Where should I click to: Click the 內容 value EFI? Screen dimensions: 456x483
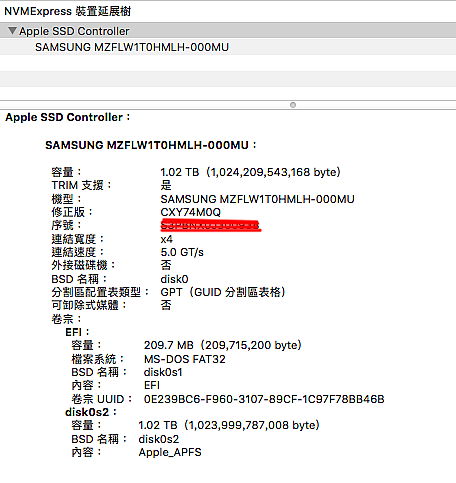tap(152, 385)
